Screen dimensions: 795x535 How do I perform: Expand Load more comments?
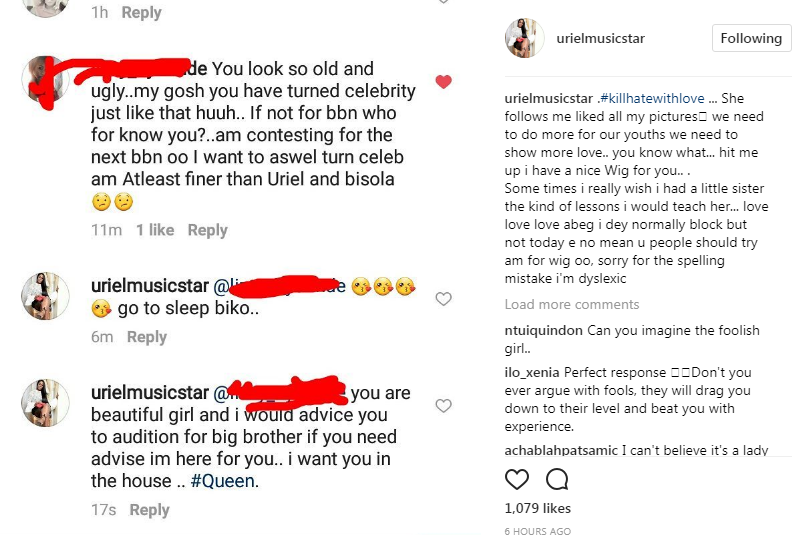pyautogui.click(x=571, y=304)
